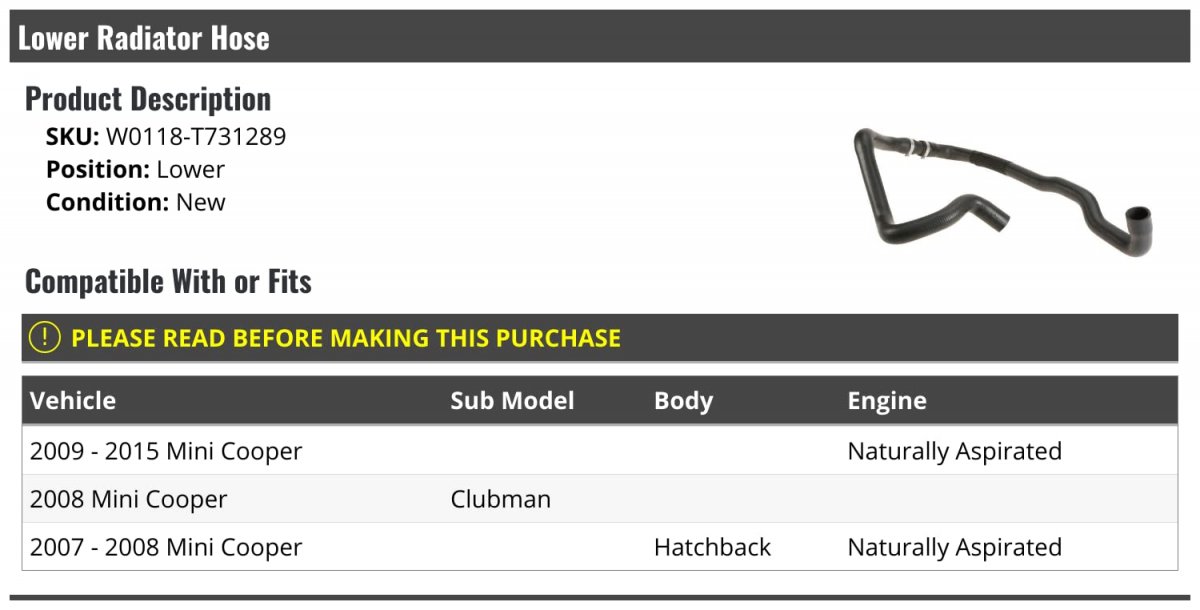This screenshot has width=1200, height=610.
Task: Click the Sub Model column header
Action: click(512, 401)
